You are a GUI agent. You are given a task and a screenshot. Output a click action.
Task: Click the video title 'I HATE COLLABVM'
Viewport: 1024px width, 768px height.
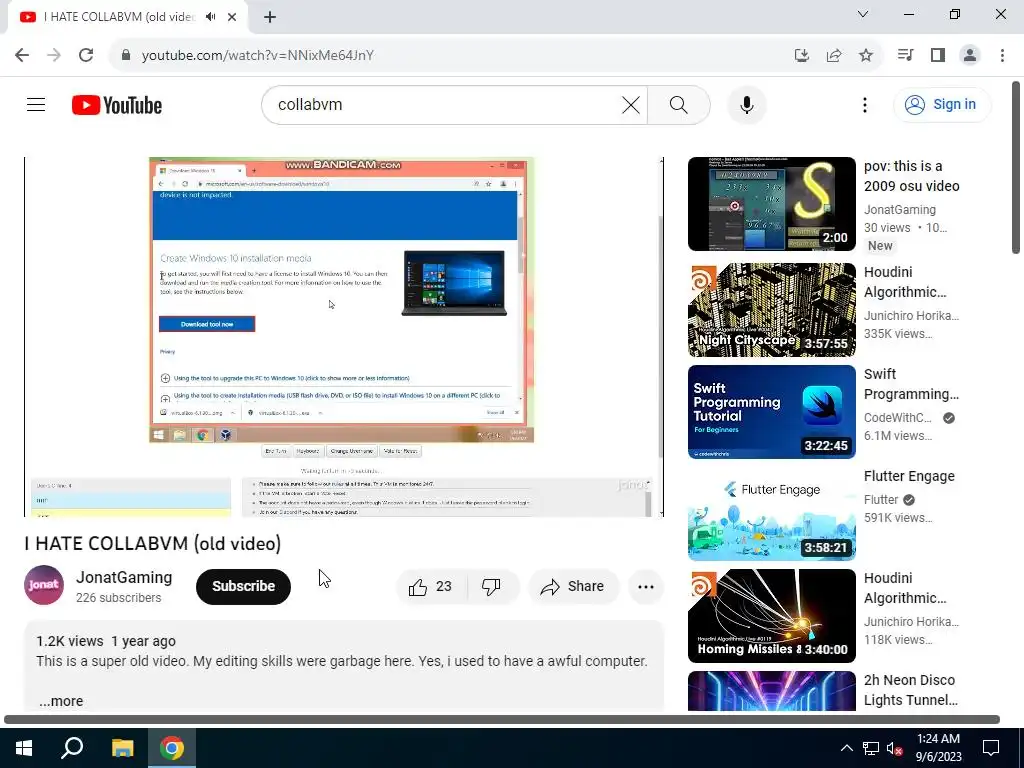pos(152,543)
